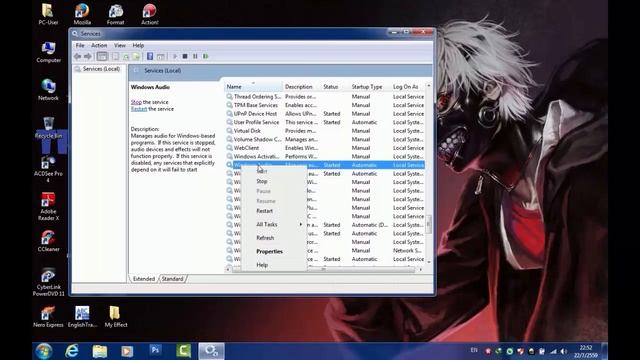
Task: Click the volume speaker tray icon
Action: click(x=564, y=351)
